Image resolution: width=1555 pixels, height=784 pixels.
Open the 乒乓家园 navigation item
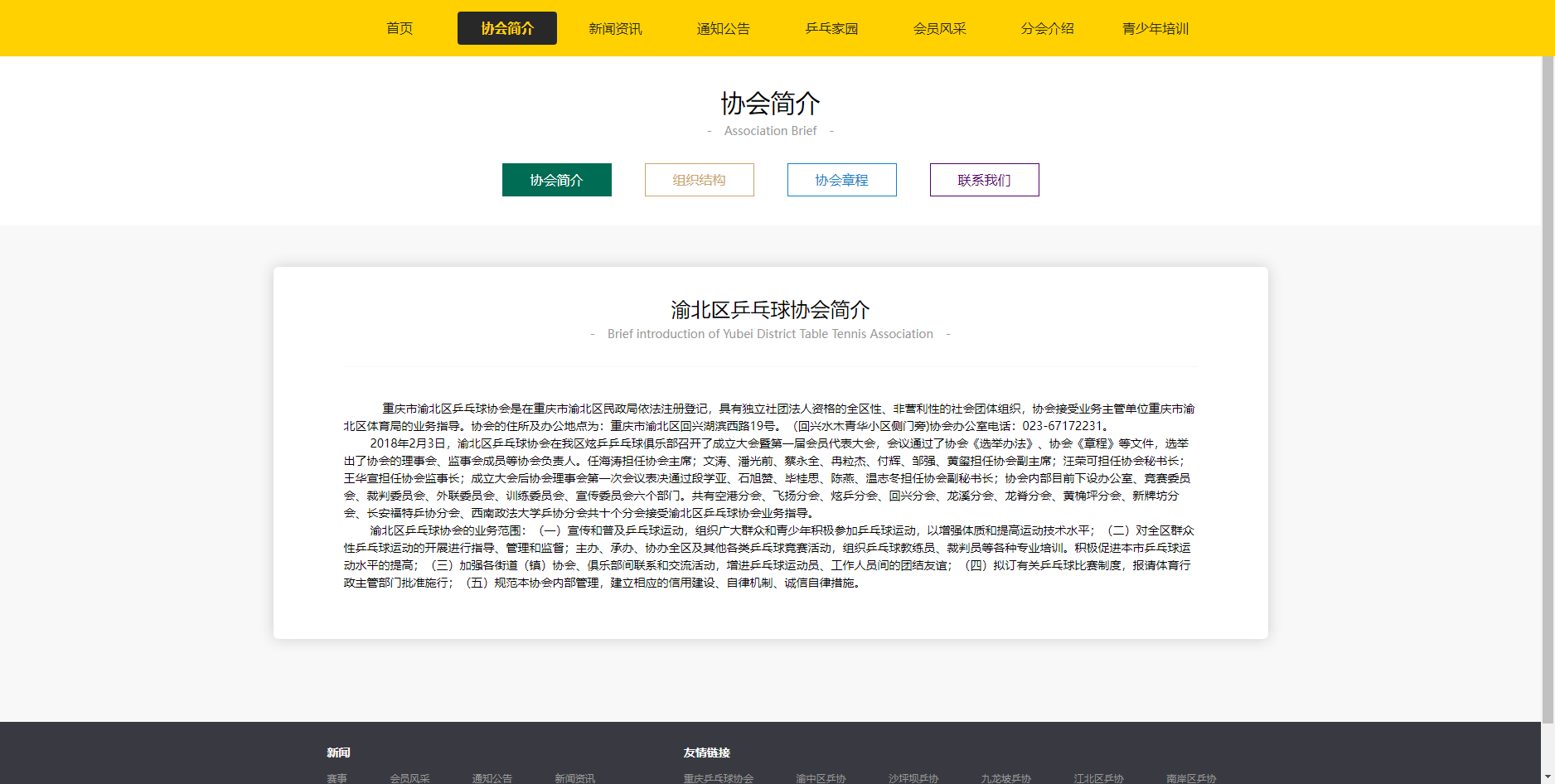point(831,28)
